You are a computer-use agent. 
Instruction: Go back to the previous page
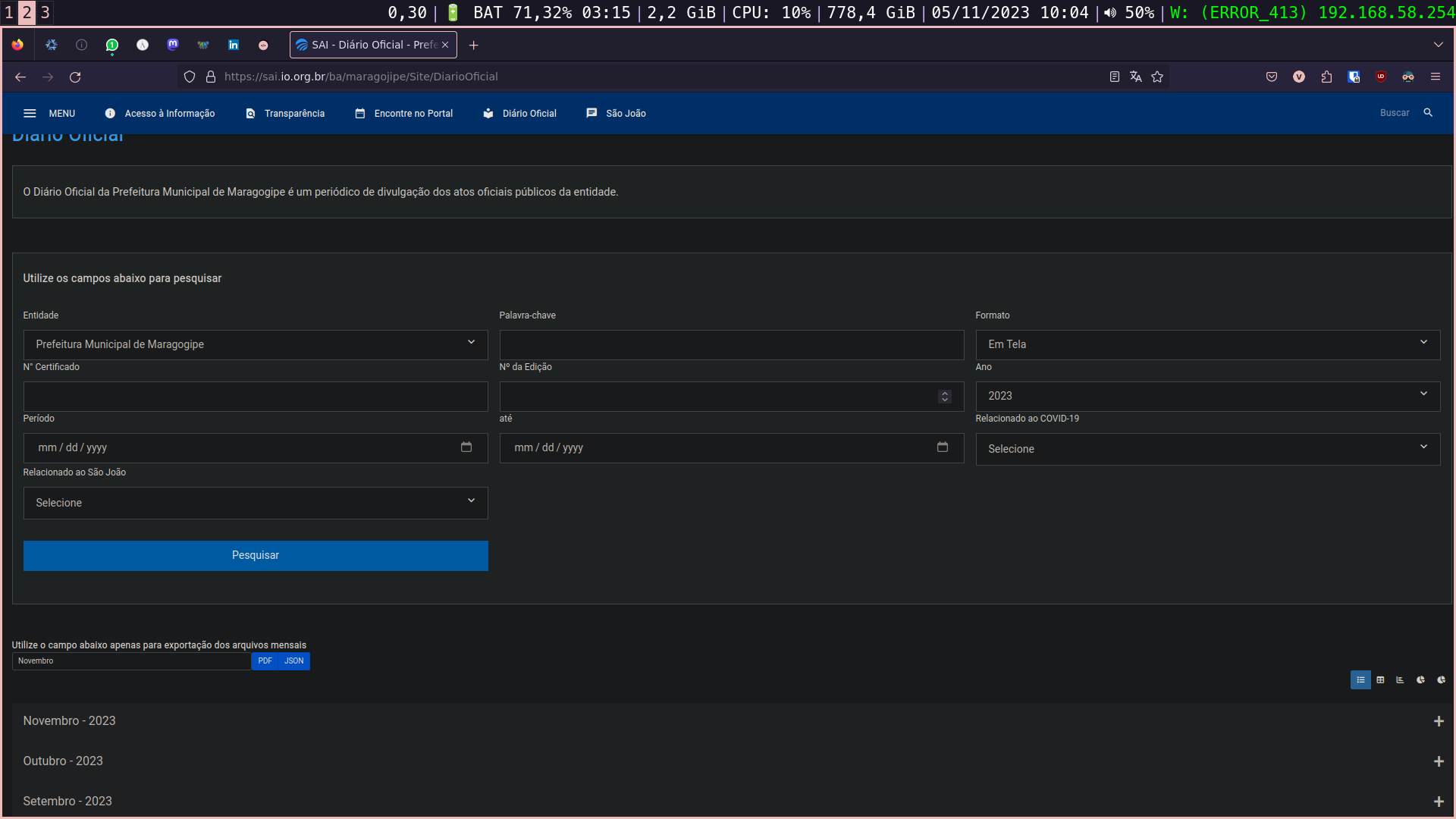[x=20, y=77]
